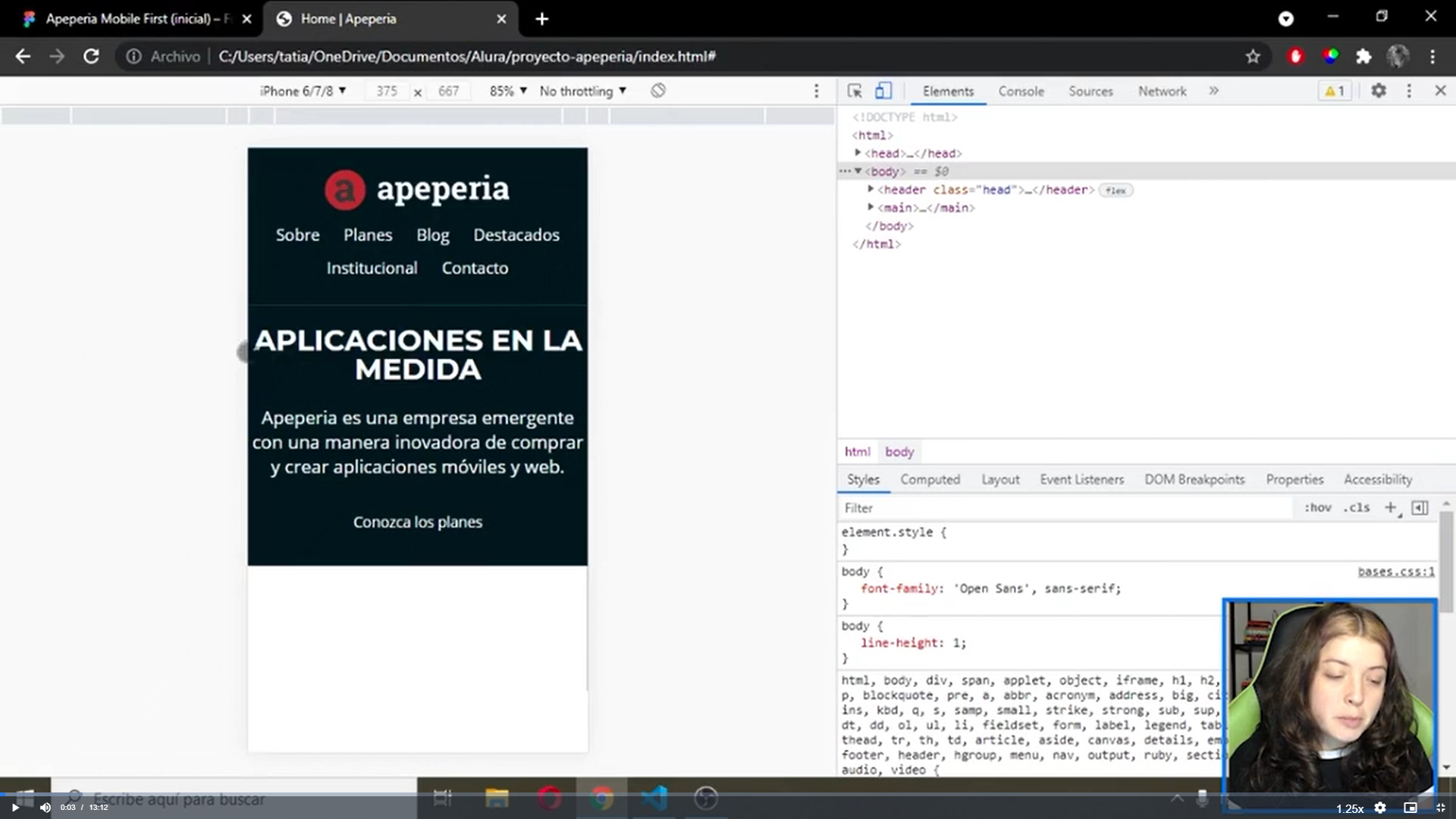Open the Accessibility pane tab
Viewport: 1456px width, 819px height.
(x=1378, y=479)
